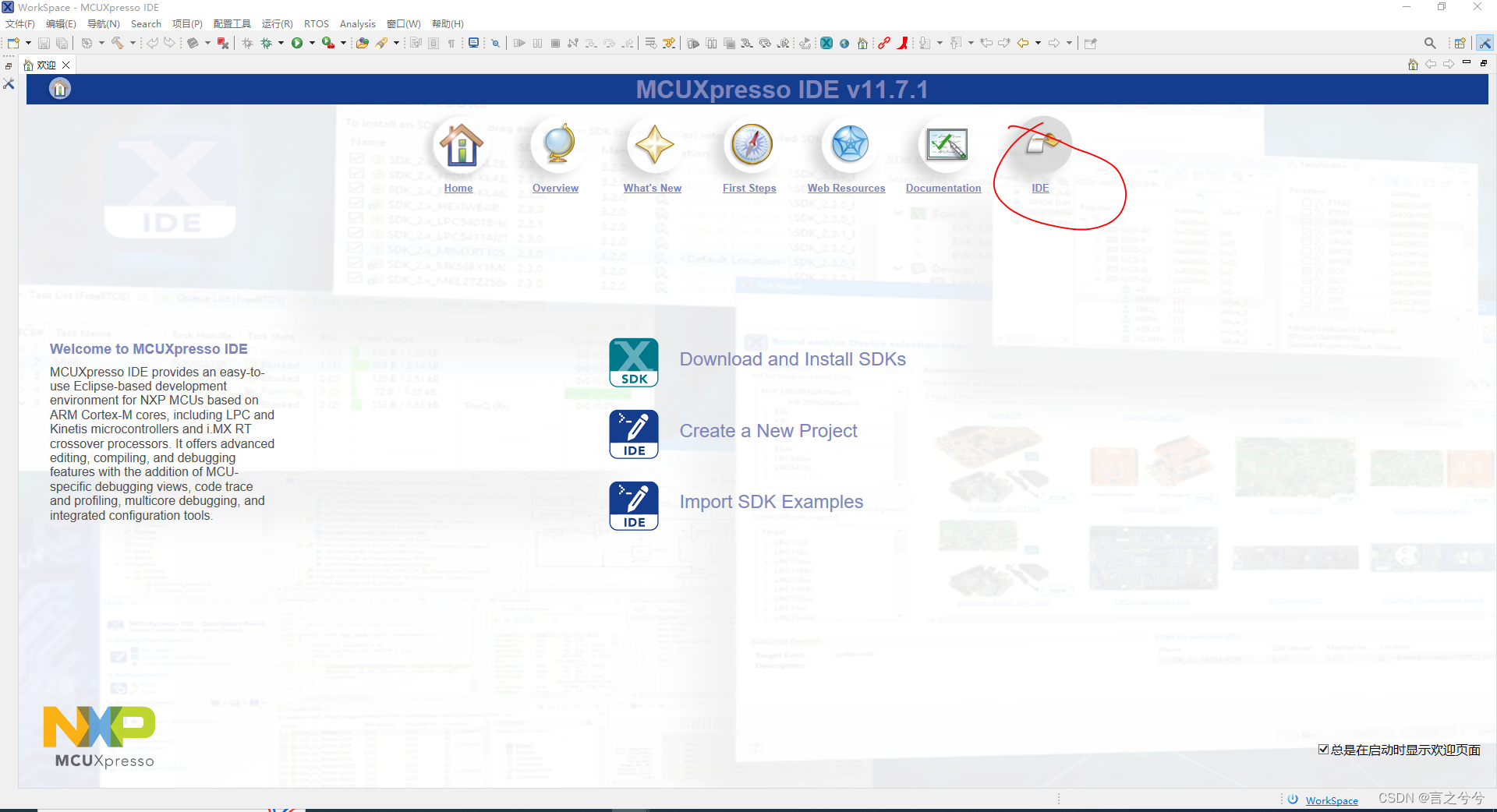Click the green bug Debug icon
1497x812 pixels.
(x=267, y=43)
